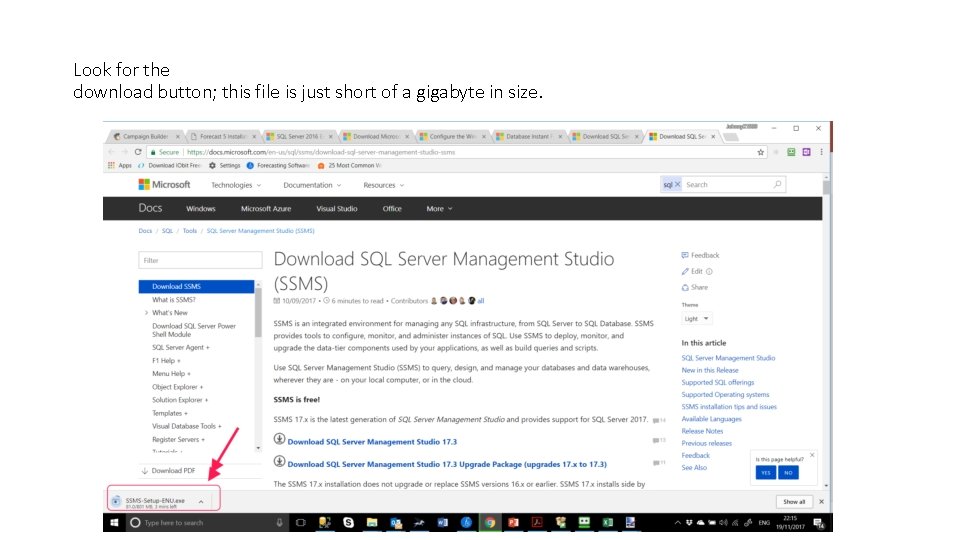The image size is (960, 540).
Task: Click the green Chrome extension icon
Action: 791,152
